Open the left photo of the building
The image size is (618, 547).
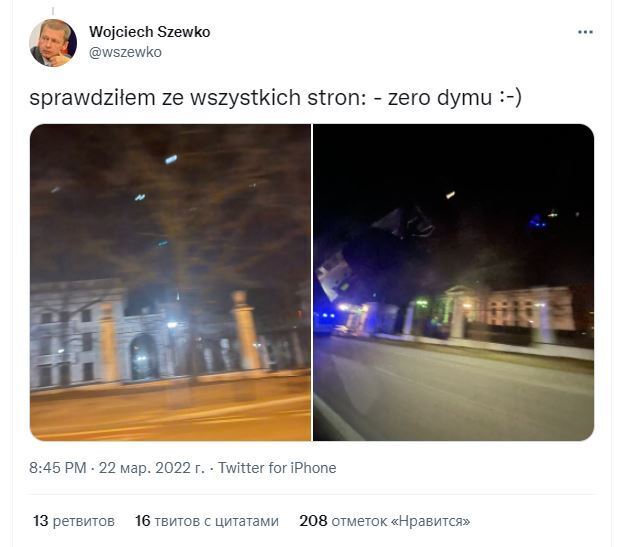pyautogui.click(x=170, y=282)
